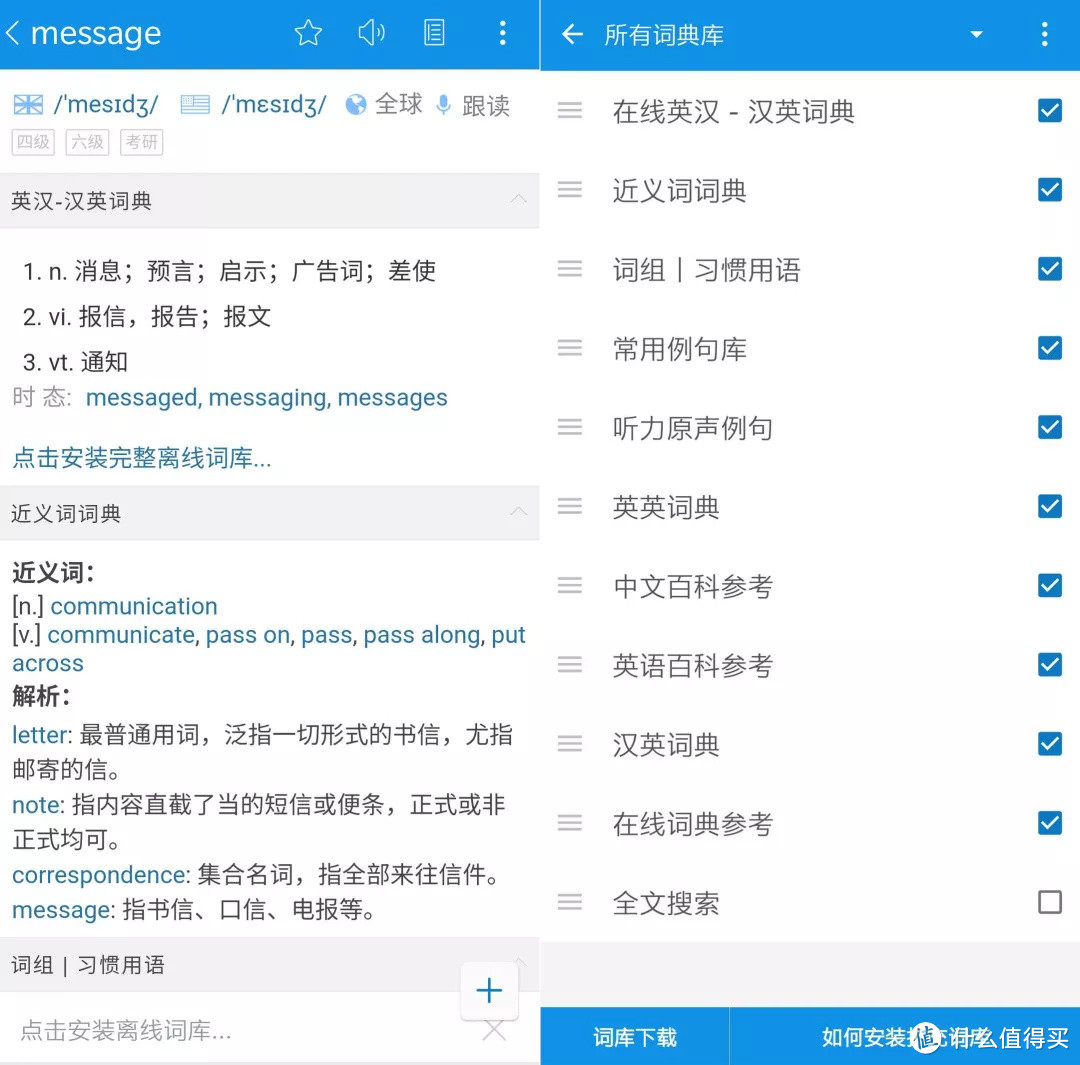
Task: Uncheck 英英词典 checkbox
Action: pos(1049,506)
